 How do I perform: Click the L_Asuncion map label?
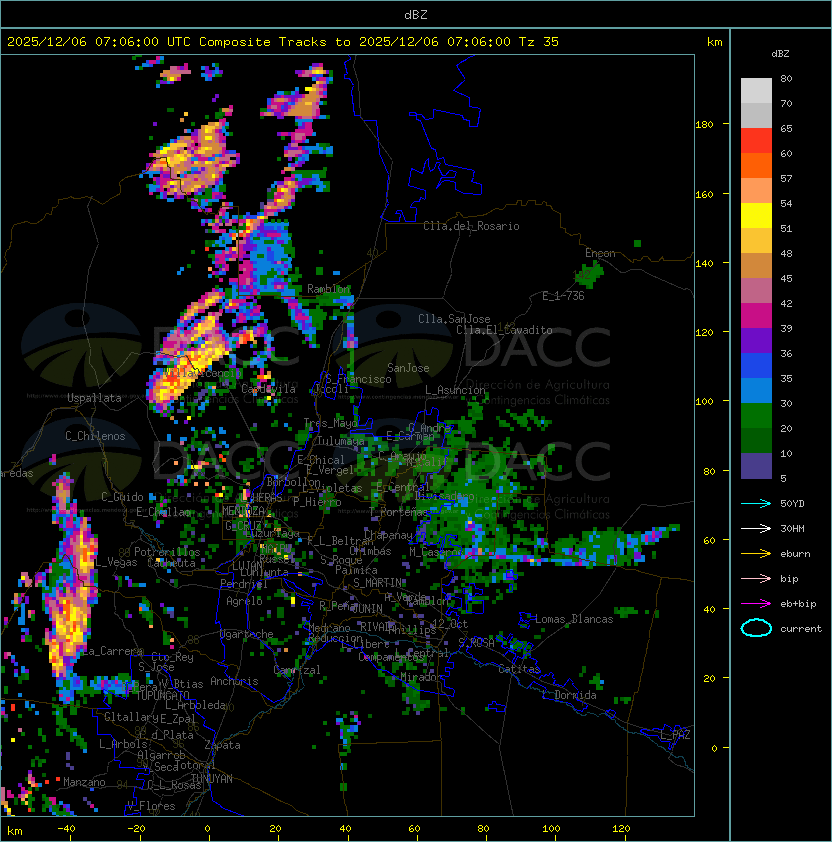(x=455, y=390)
